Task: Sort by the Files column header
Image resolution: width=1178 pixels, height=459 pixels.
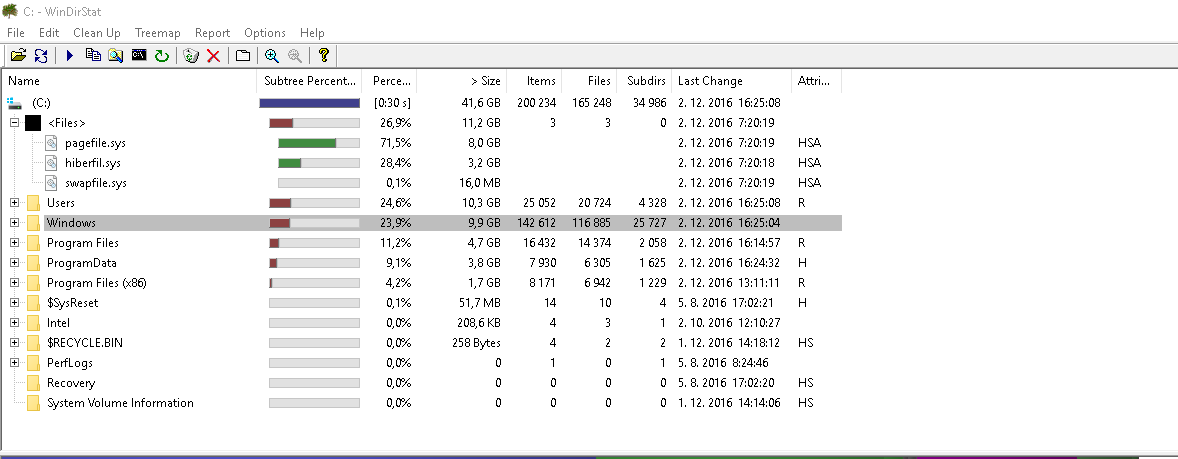Action: tap(589, 81)
